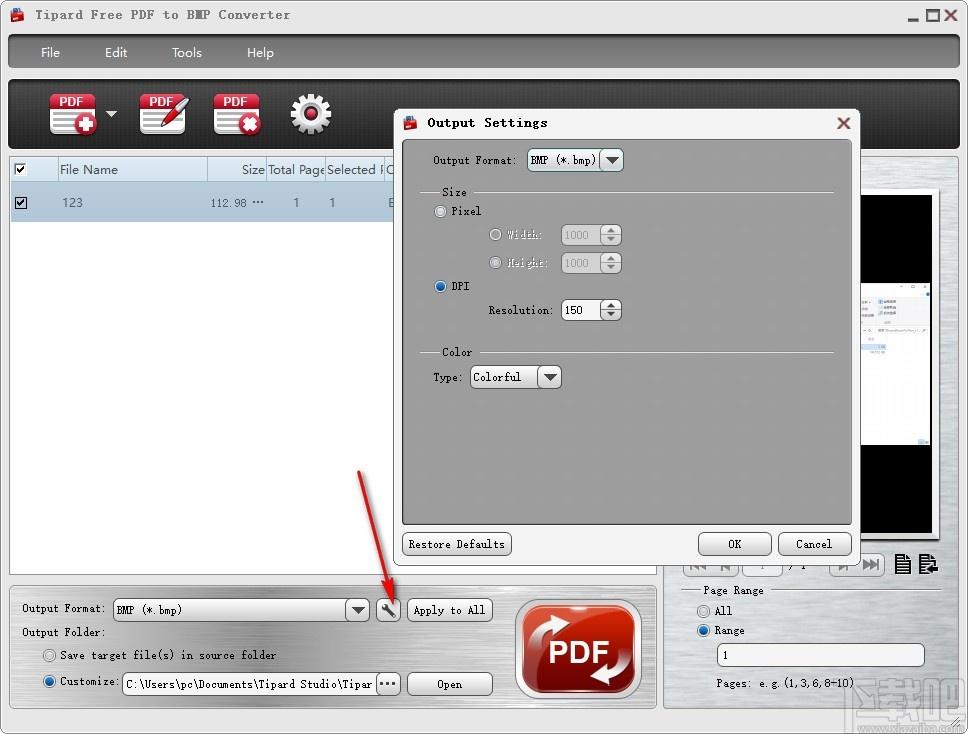Adjust the Resolution stepper arrows
Viewport: 968px width, 734px height.
(x=611, y=310)
